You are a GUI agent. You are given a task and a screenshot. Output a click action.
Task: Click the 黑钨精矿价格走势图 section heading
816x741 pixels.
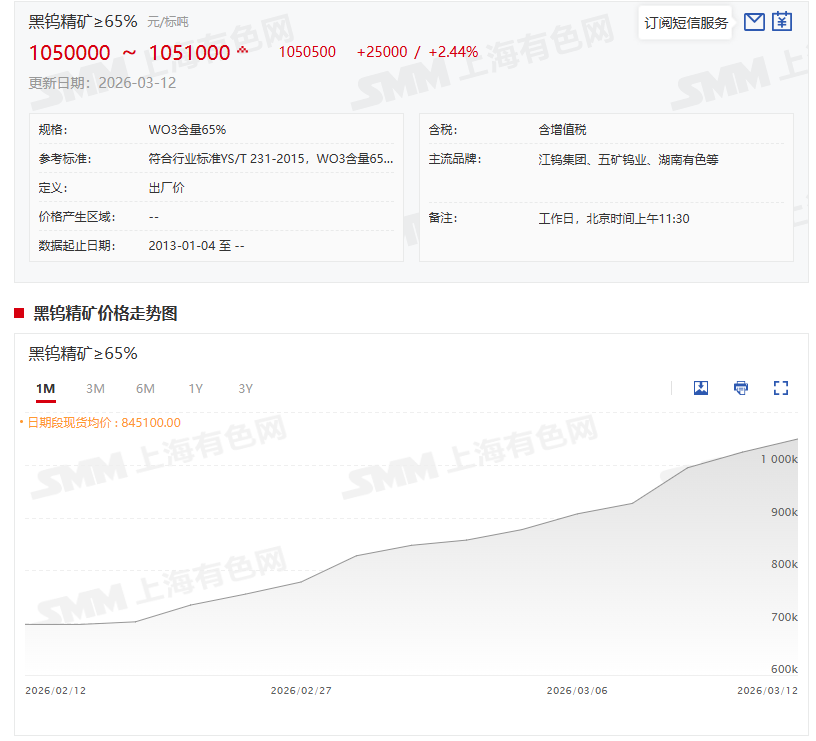tap(105, 313)
